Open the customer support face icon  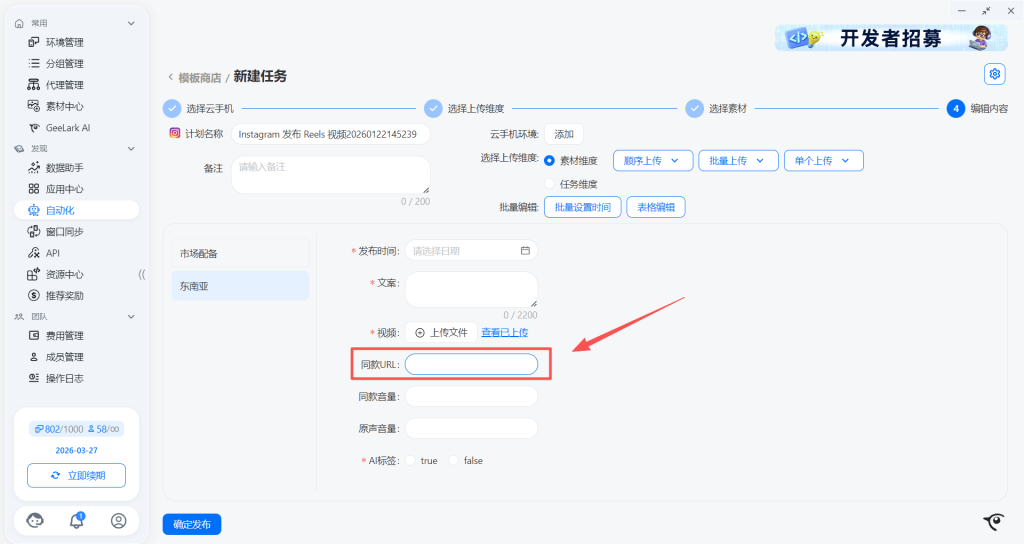click(x=35, y=520)
